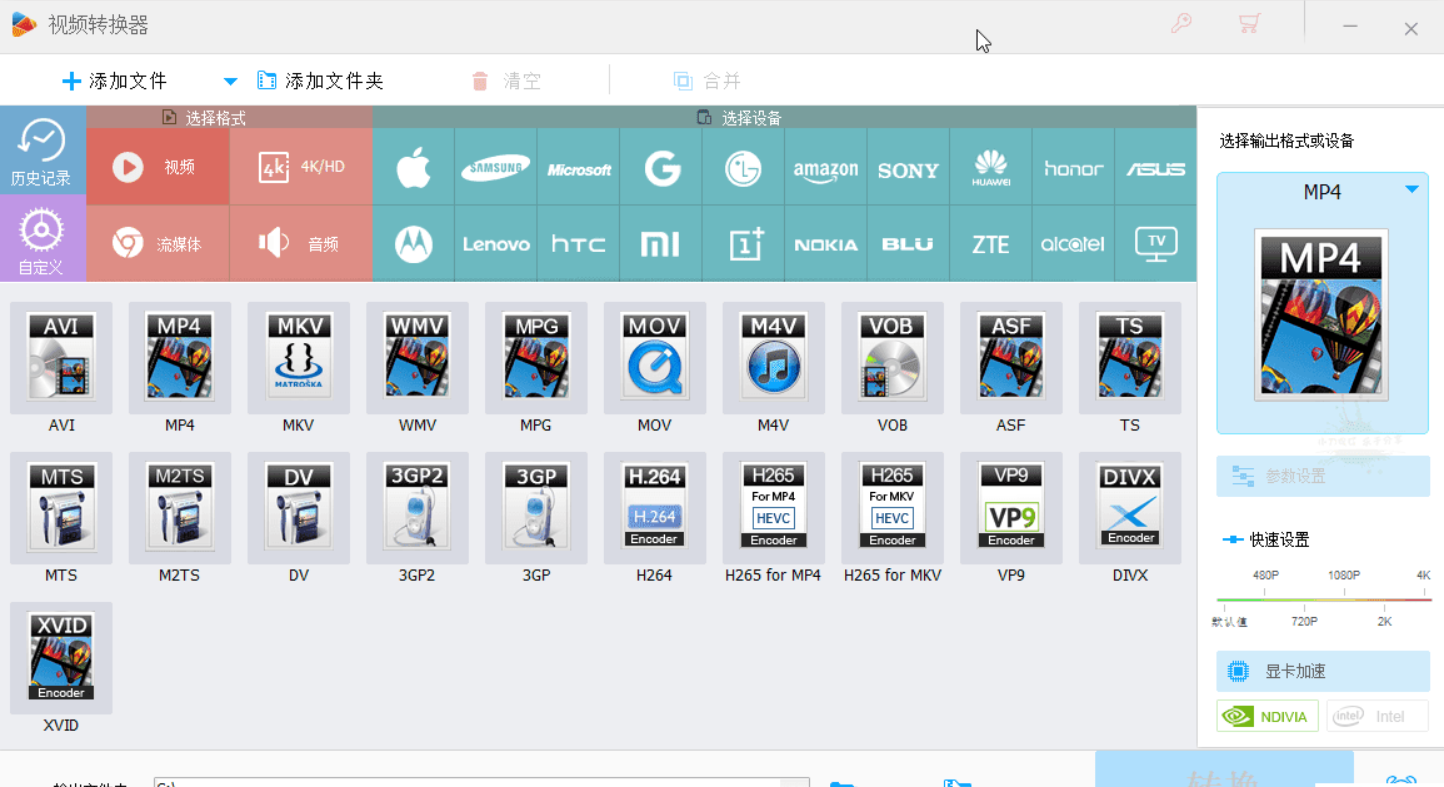1444x787 pixels.
Task: Open Samsung device presets
Action: click(496, 167)
